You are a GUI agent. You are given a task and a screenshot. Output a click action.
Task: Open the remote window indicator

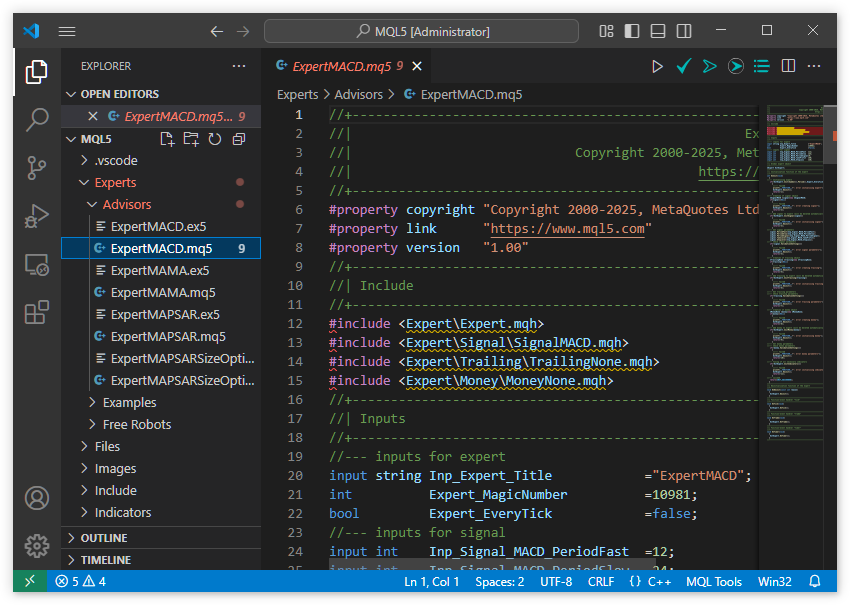click(x=30, y=581)
